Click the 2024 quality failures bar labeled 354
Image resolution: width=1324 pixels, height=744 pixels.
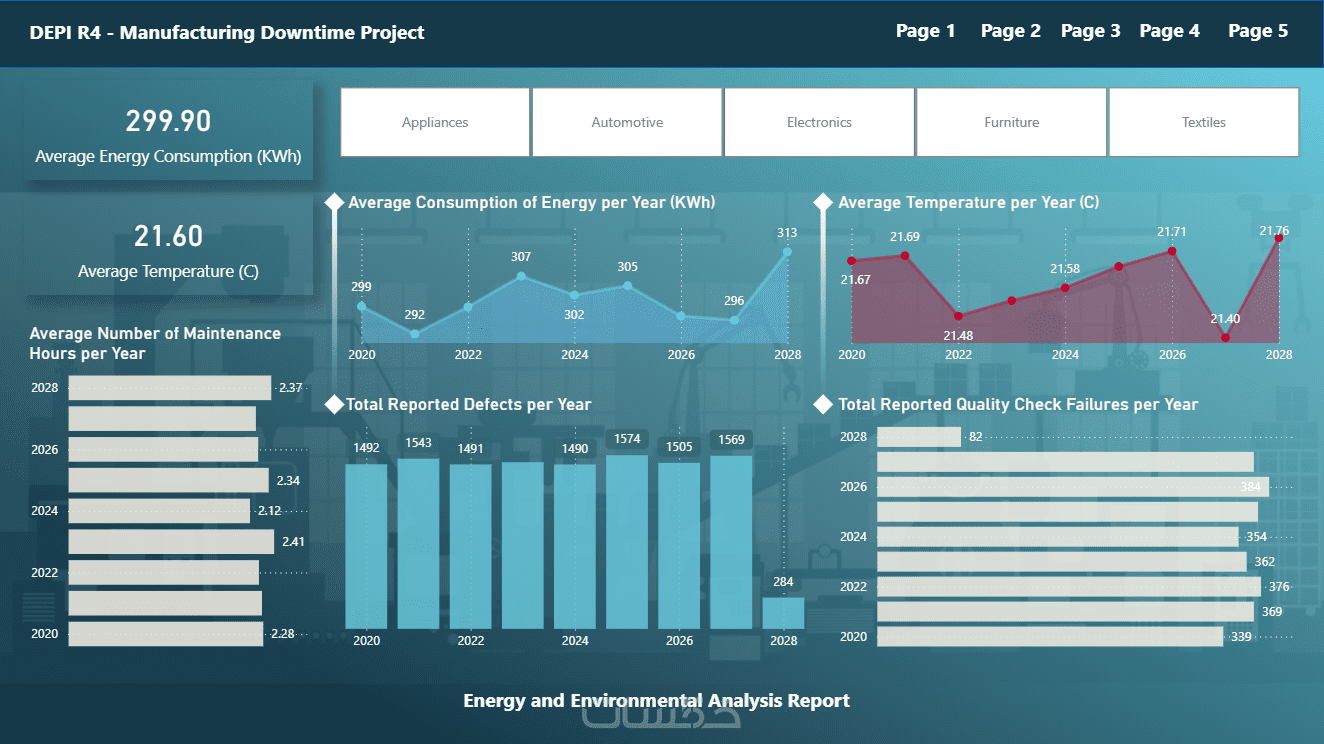coord(1058,537)
